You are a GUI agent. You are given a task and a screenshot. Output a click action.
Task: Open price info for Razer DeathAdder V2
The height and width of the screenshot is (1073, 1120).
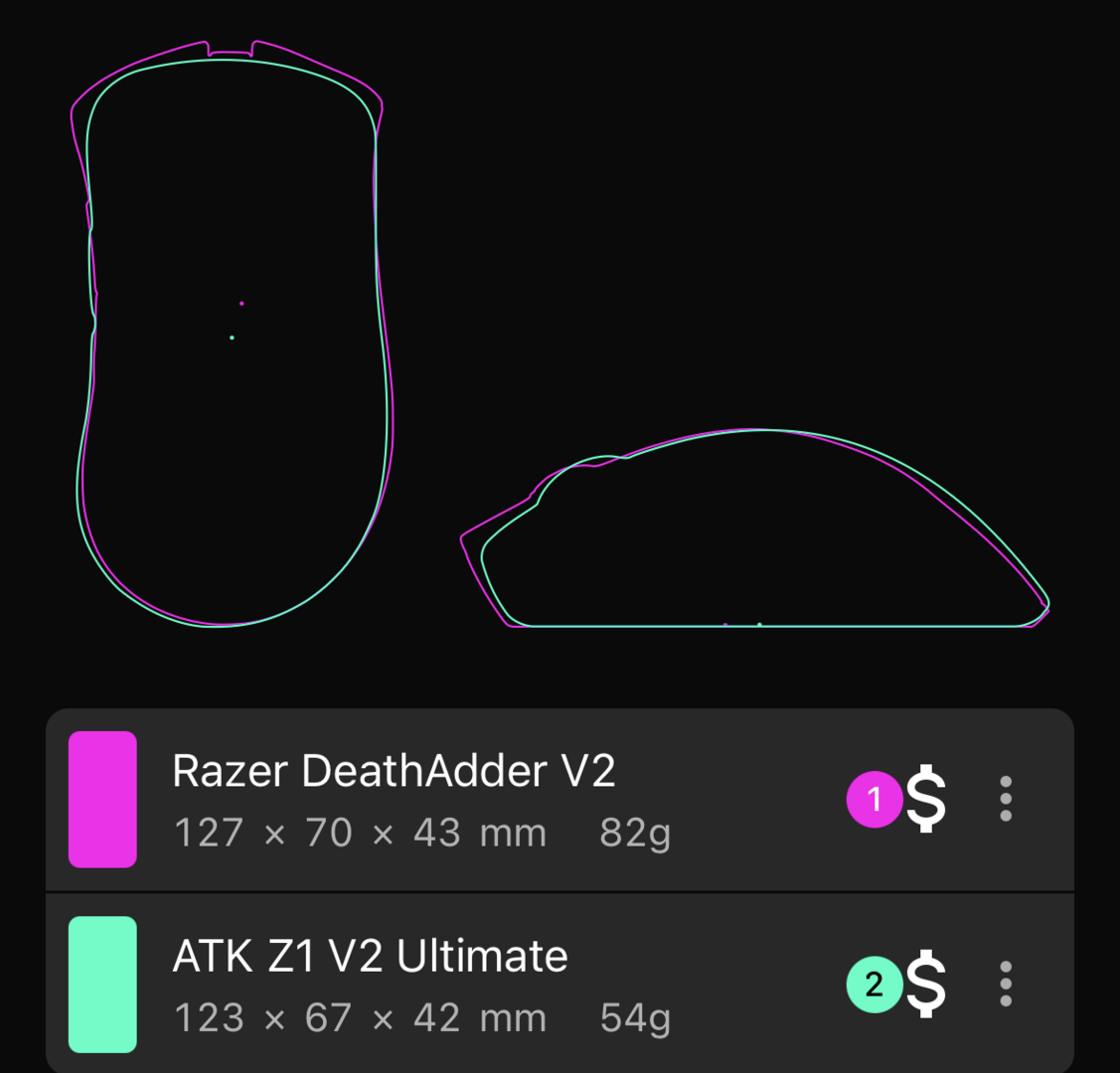[x=926, y=799]
